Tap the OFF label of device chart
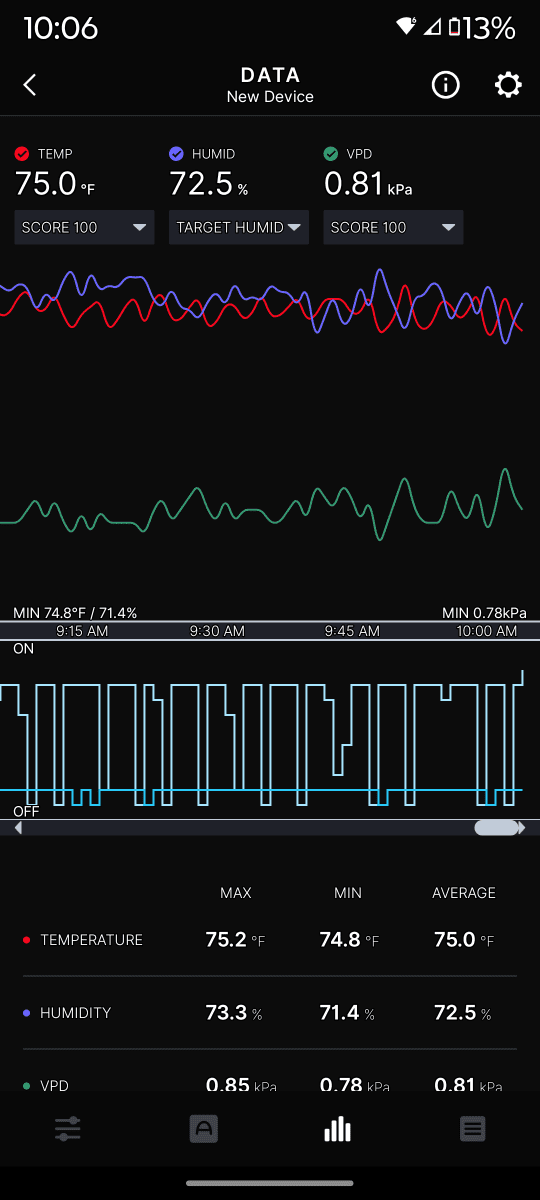The width and height of the screenshot is (540, 1200). tap(26, 811)
